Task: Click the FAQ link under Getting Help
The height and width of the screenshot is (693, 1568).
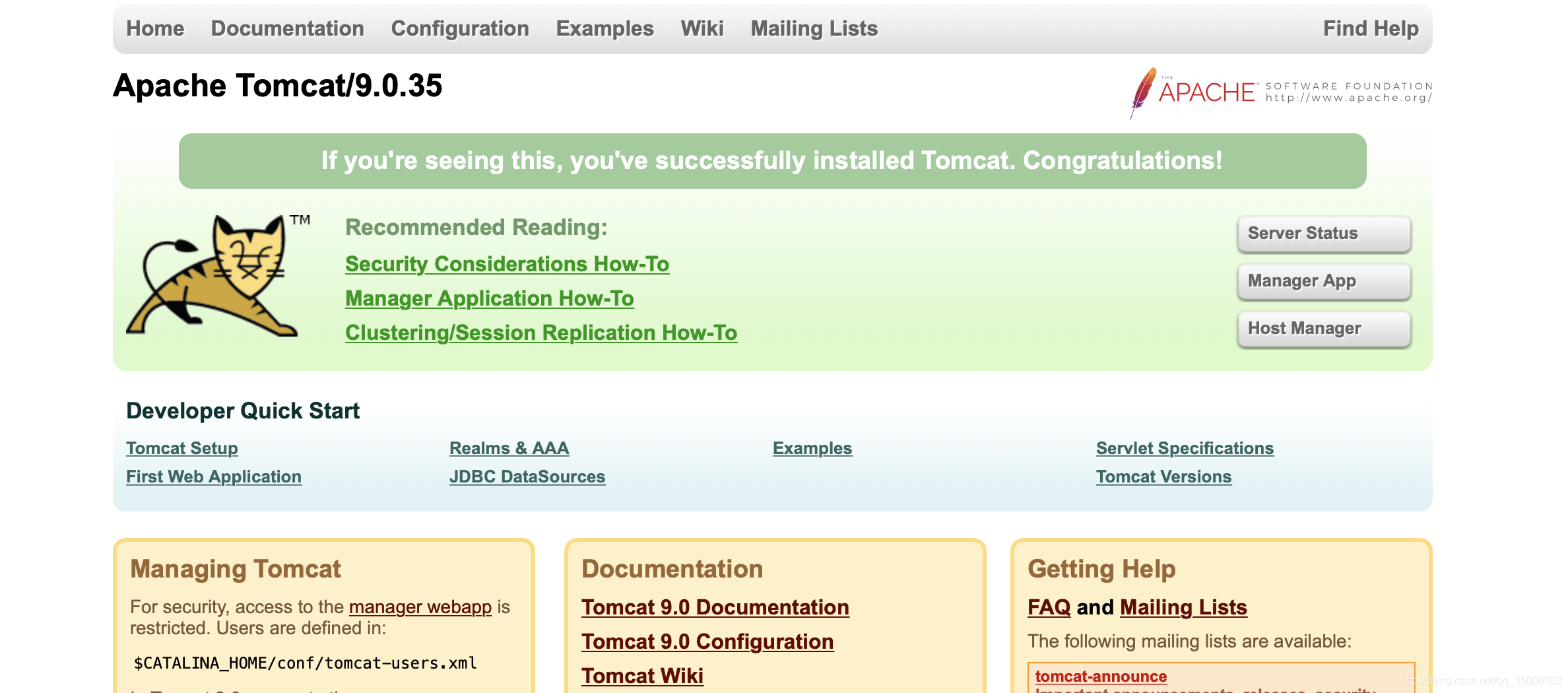Action: (x=1049, y=607)
